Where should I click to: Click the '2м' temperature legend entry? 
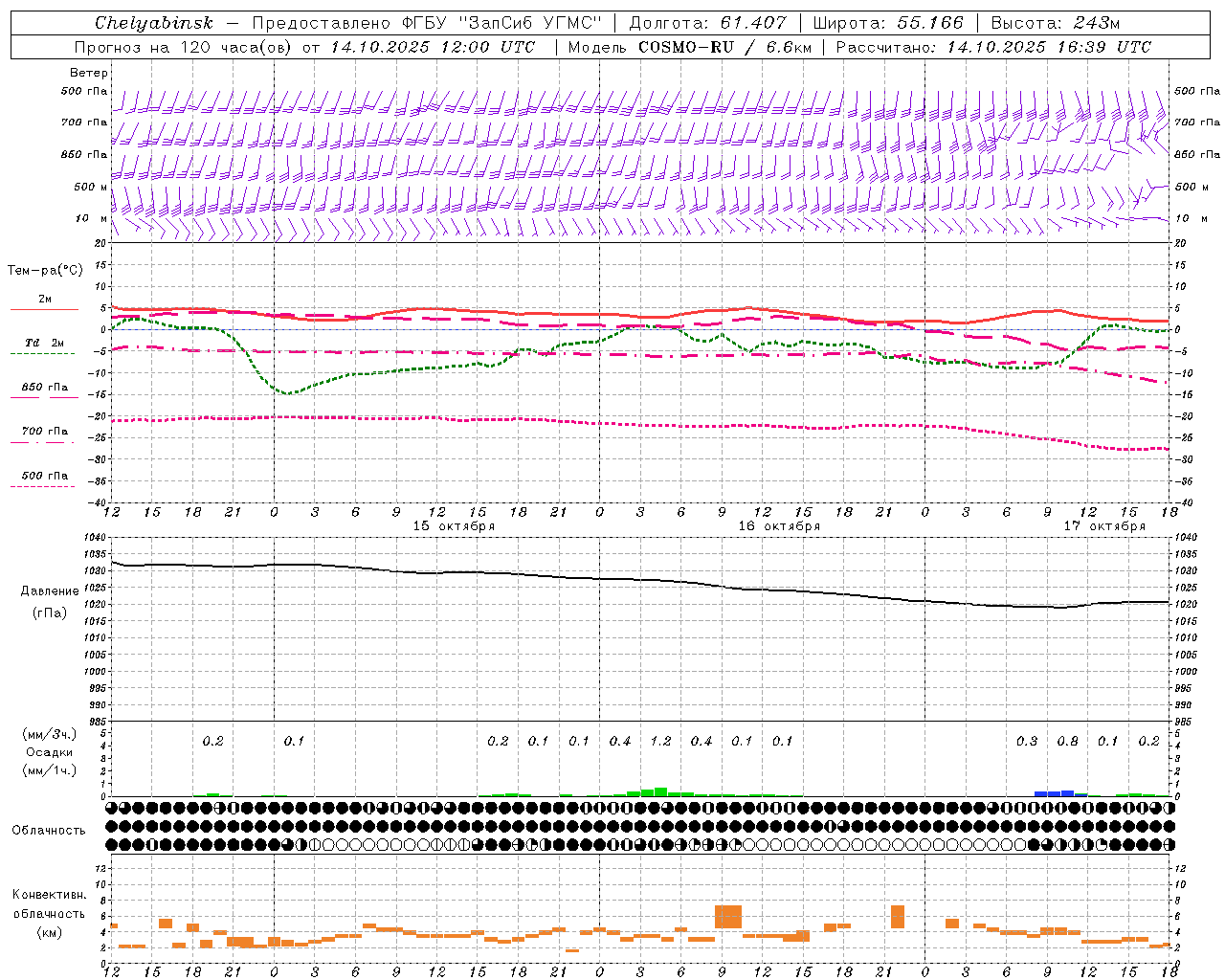45,300
